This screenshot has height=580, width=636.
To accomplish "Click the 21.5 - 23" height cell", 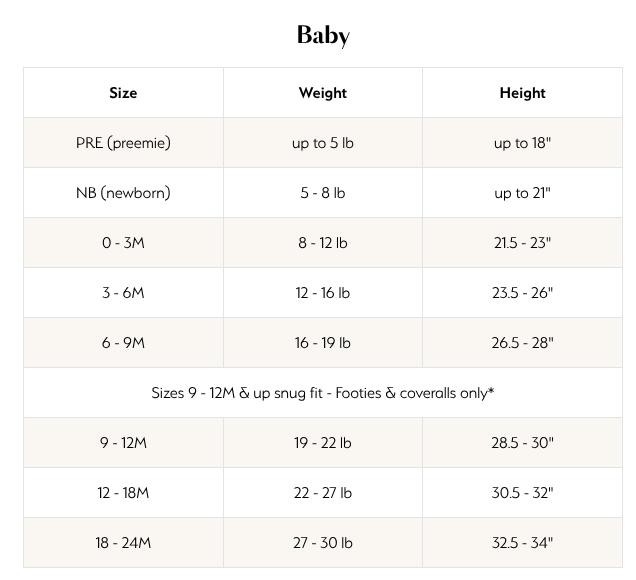I will point(522,243).
